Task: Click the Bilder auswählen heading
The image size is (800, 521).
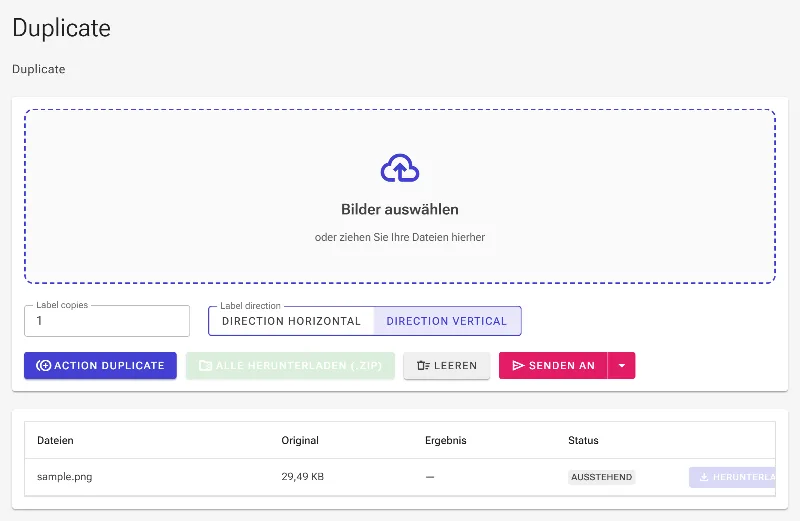Action: click(399, 209)
